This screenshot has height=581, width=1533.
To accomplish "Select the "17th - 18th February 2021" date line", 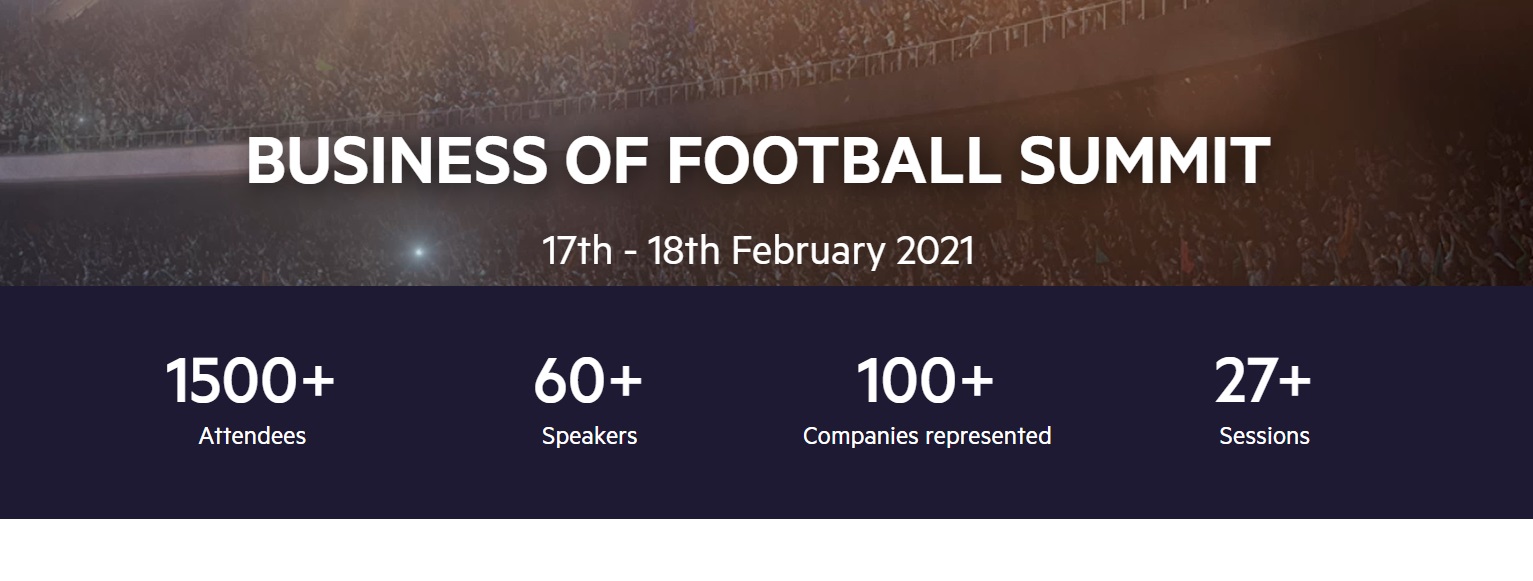I will 757,250.
